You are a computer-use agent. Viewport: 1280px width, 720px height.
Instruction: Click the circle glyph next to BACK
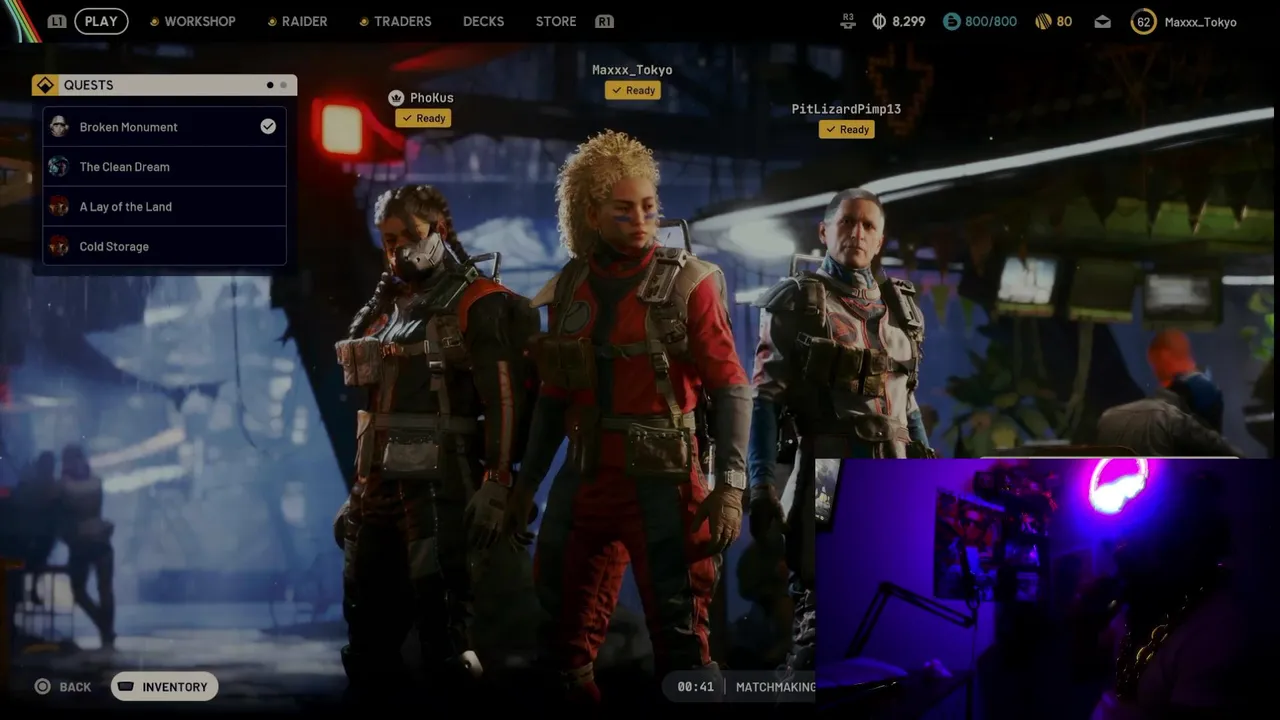point(42,686)
